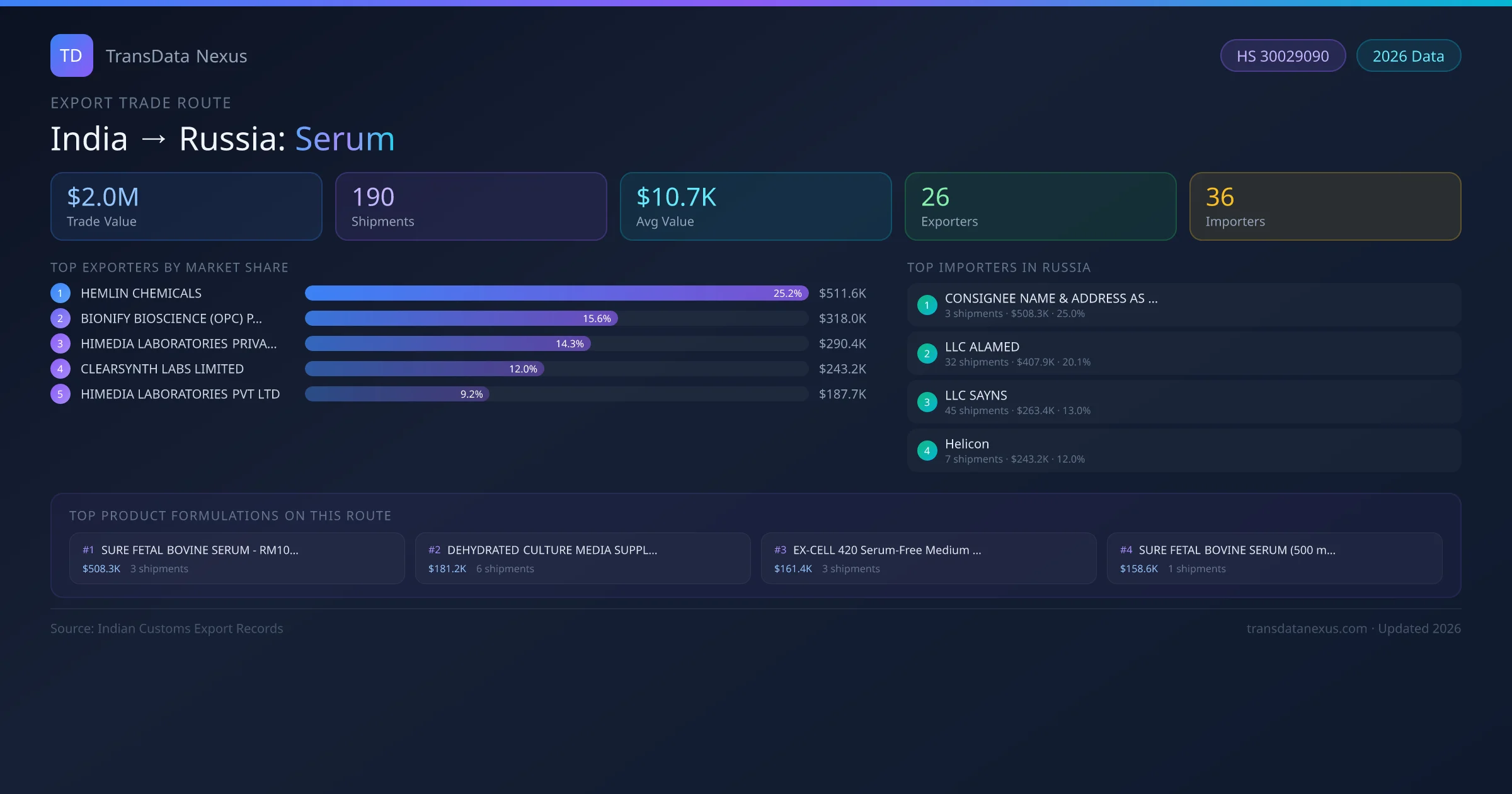The image size is (1512, 794).
Task: Open the Consignee Name & Address importer row
Action: (x=1183, y=305)
